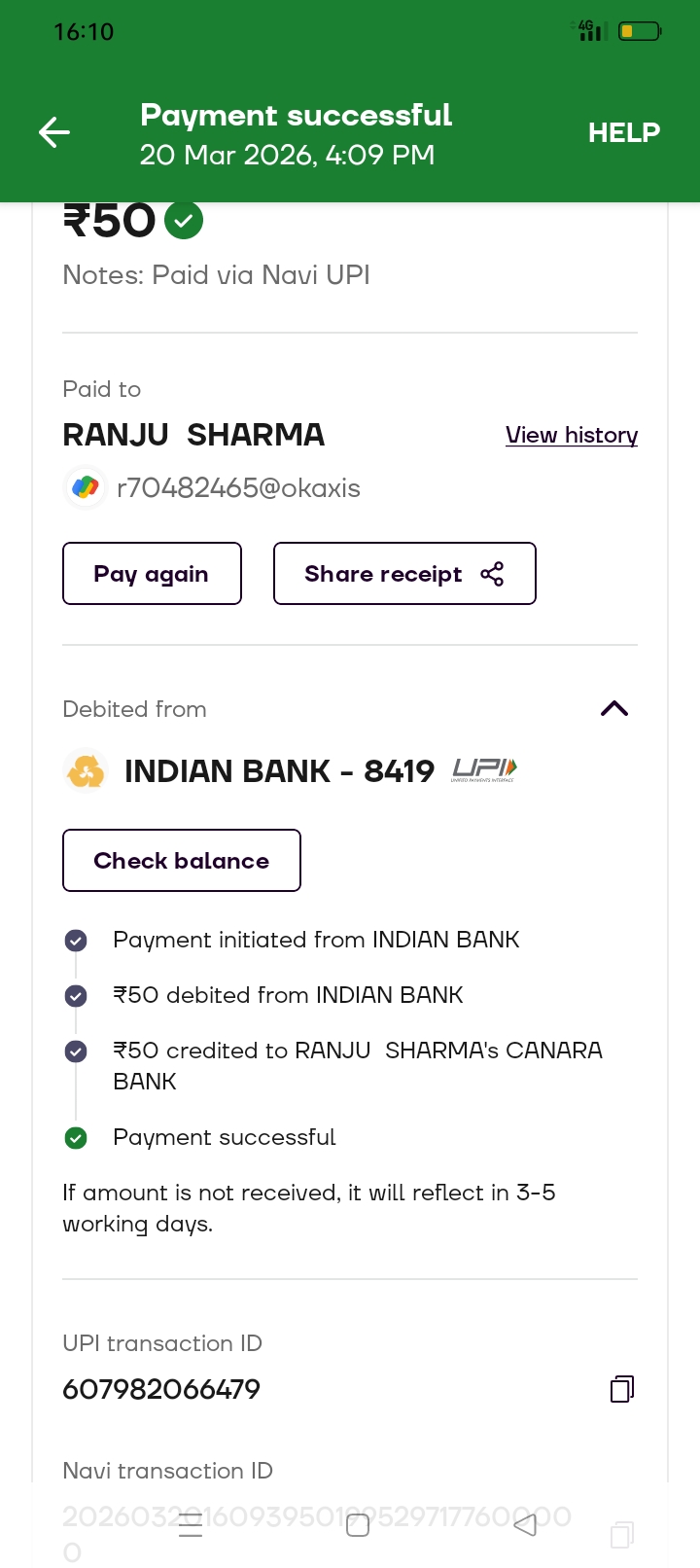Tap the UPI logo next to bank name
The height and width of the screenshot is (1568, 700).
pos(484,770)
